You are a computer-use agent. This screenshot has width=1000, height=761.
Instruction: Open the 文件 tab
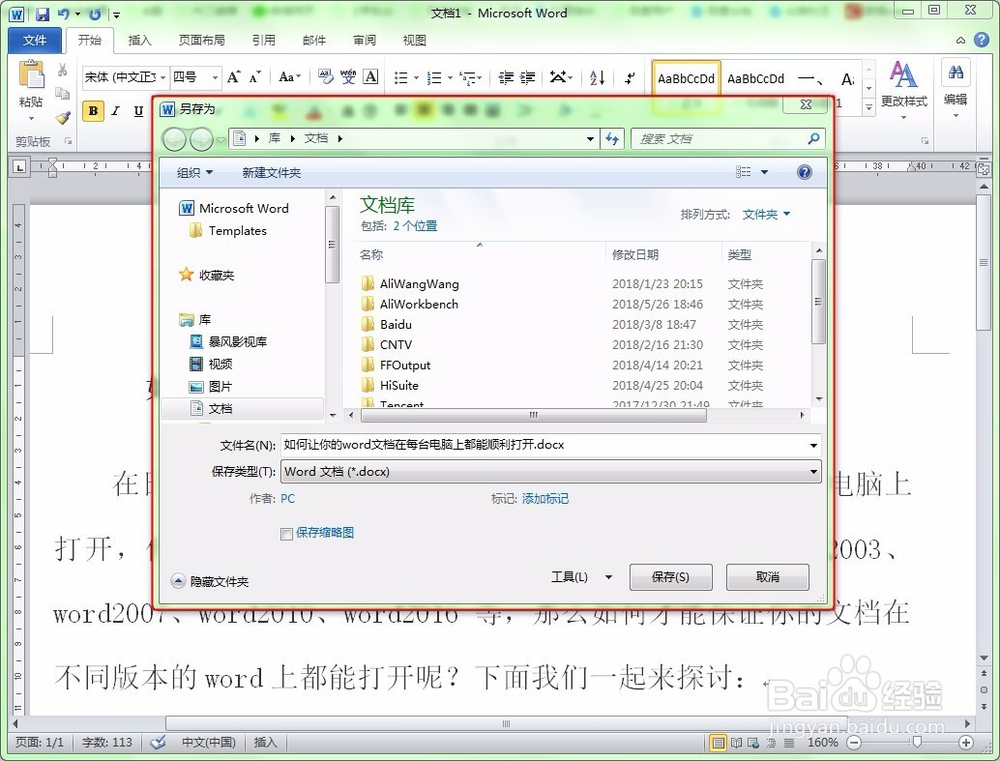(x=34, y=40)
